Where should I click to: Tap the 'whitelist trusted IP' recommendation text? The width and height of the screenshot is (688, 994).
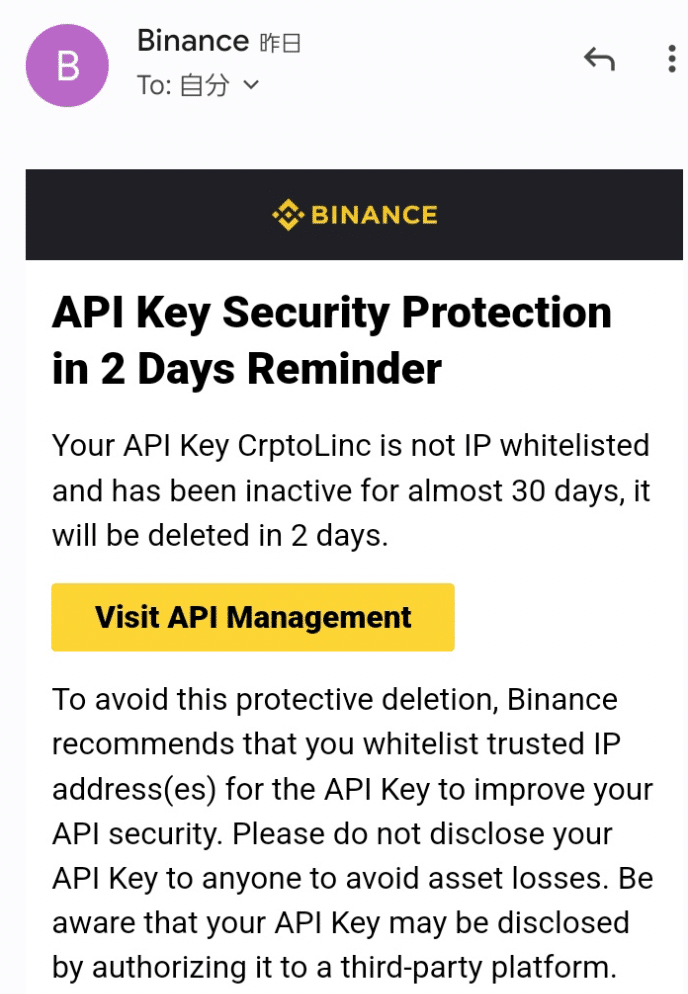tap(491, 744)
